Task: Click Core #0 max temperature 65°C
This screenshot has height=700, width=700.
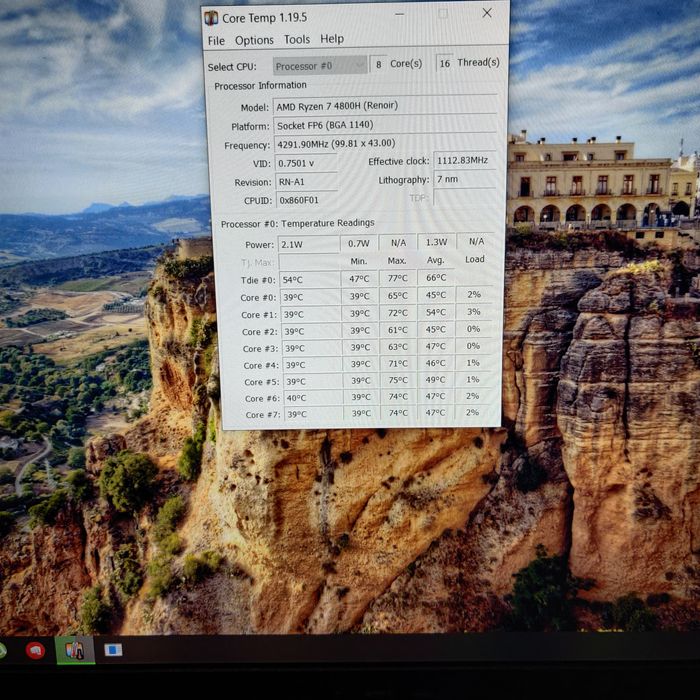Action: point(397,296)
